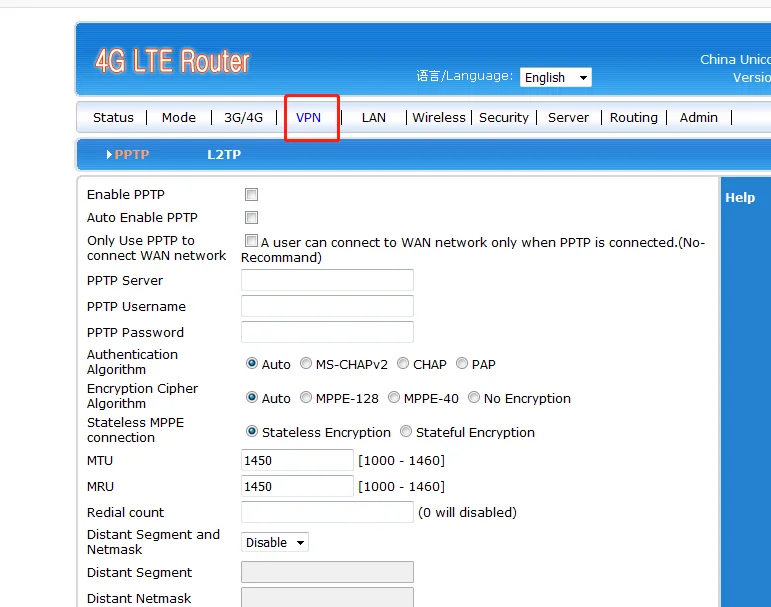This screenshot has height=607, width=771.
Task: Click the PPTP Password input field
Action: [x=327, y=332]
